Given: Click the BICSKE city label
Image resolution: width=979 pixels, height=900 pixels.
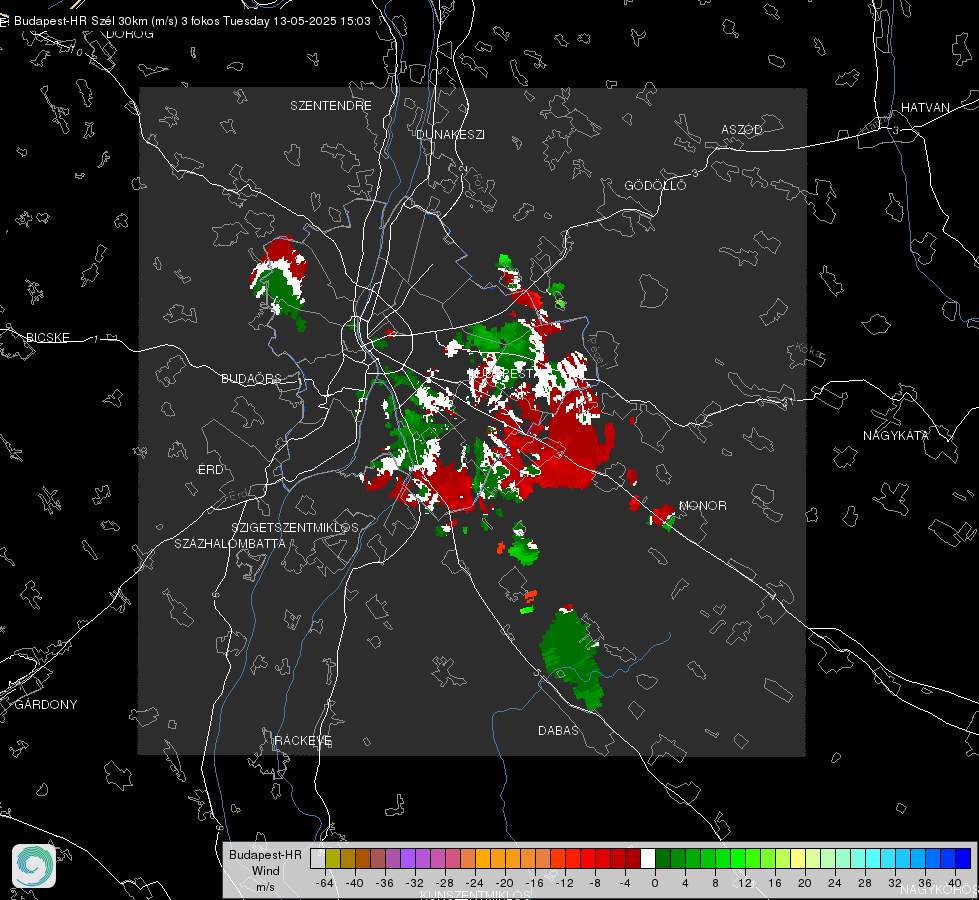Looking at the screenshot, I should pos(47,337).
